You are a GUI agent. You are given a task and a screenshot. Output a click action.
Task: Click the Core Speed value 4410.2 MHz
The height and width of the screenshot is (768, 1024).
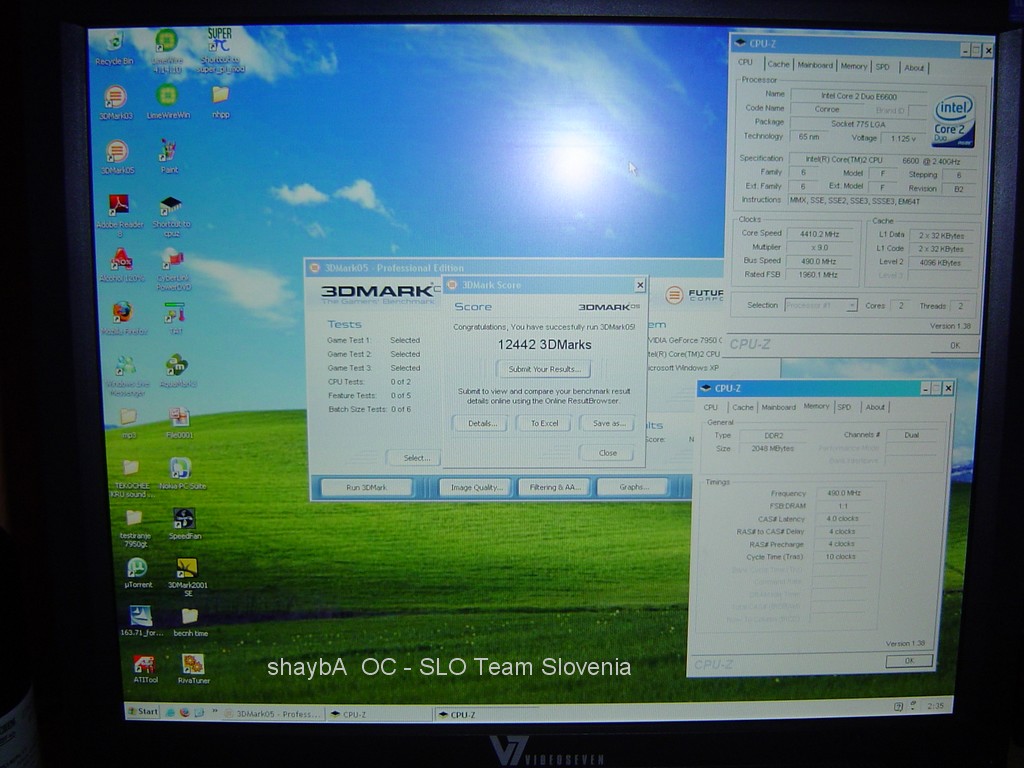pos(820,234)
